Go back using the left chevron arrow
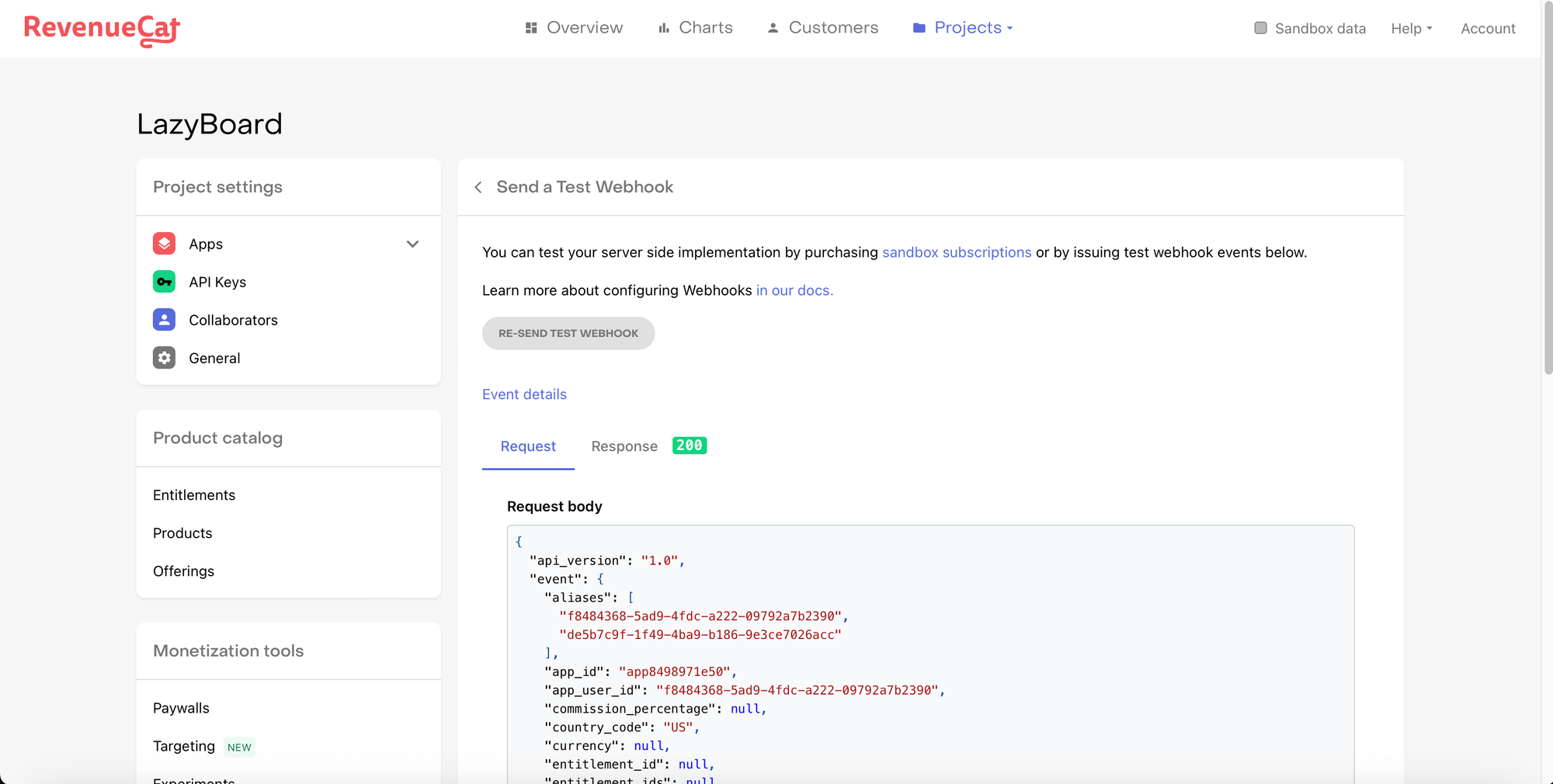Image resolution: width=1553 pixels, height=784 pixels. [x=478, y=187]
